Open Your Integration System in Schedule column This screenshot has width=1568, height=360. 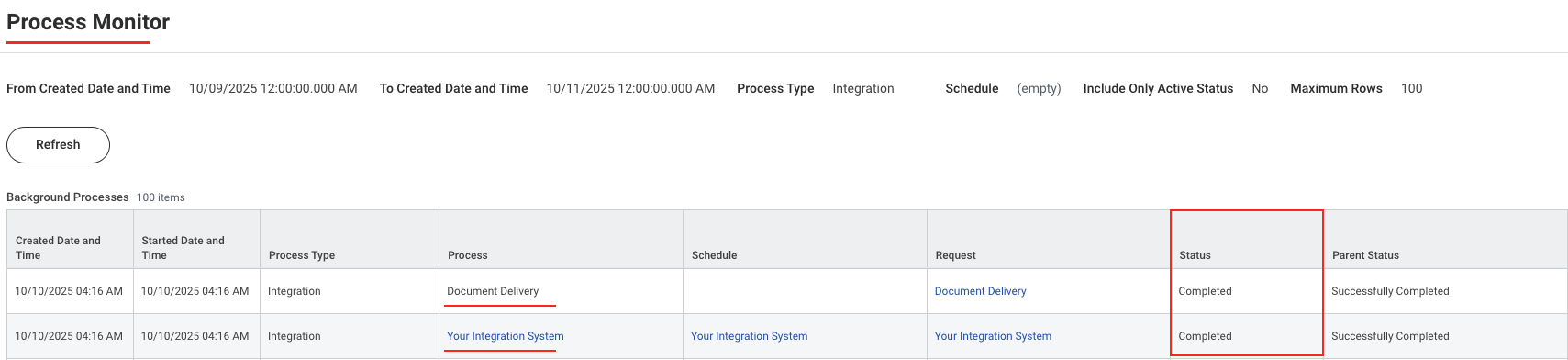click(x=749, y=336)
